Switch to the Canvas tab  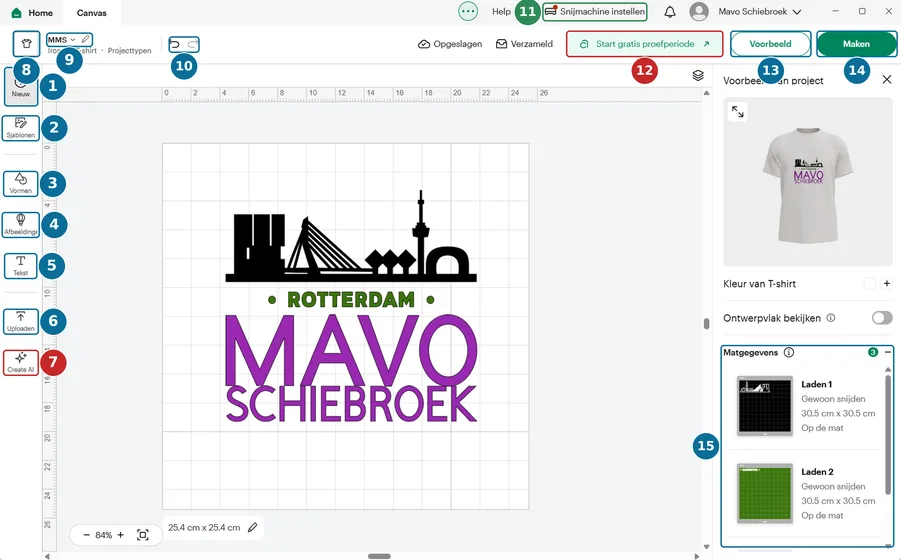[91, 12]
